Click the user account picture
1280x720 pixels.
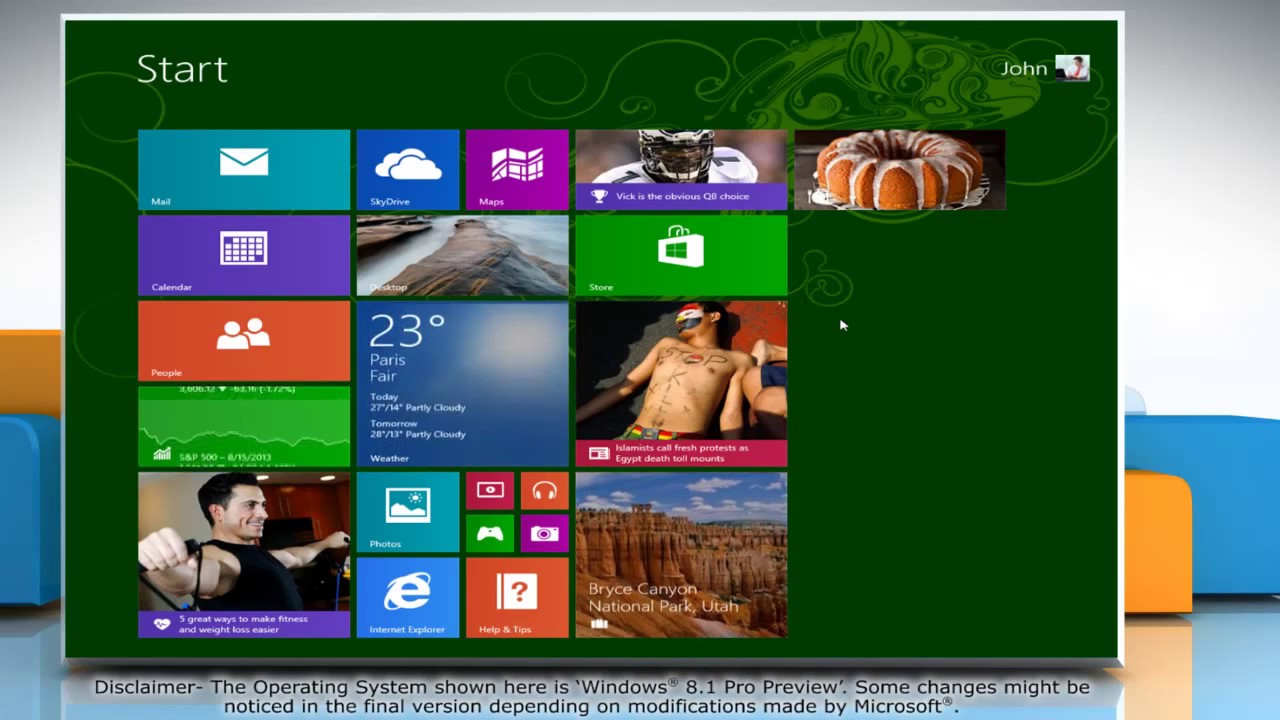pyautogui.click(x=1072, y=68)
